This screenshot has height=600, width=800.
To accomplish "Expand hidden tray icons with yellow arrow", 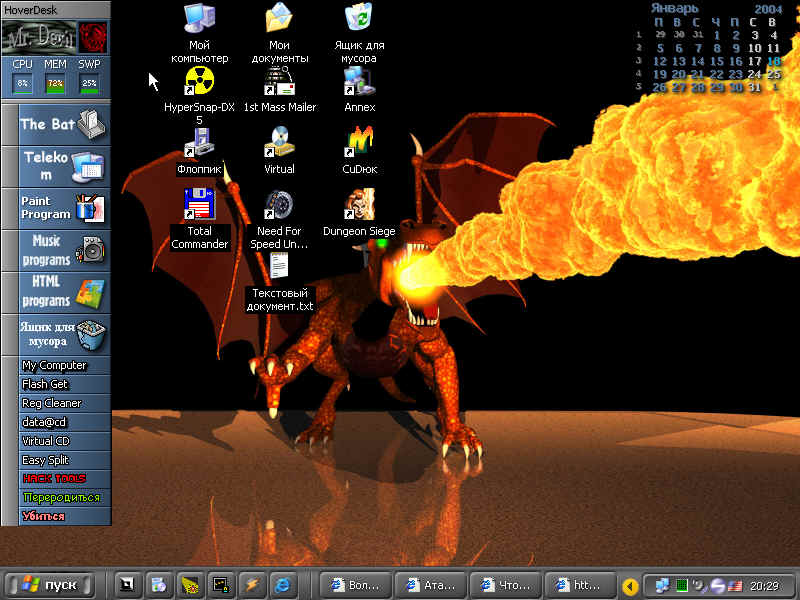I will click(x=631, y=586).
